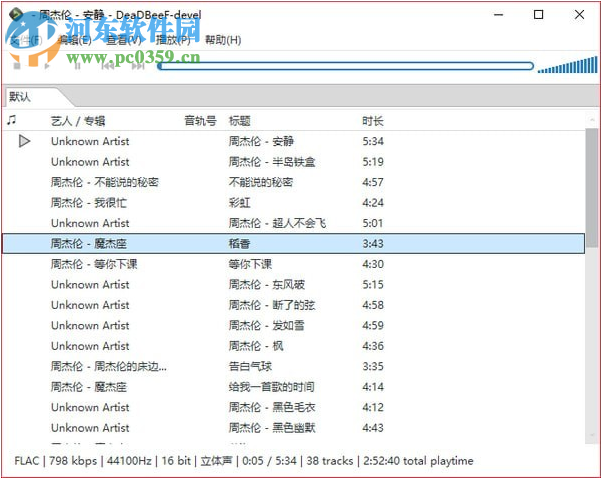Select the 告白气球 track

click(251, 368)
